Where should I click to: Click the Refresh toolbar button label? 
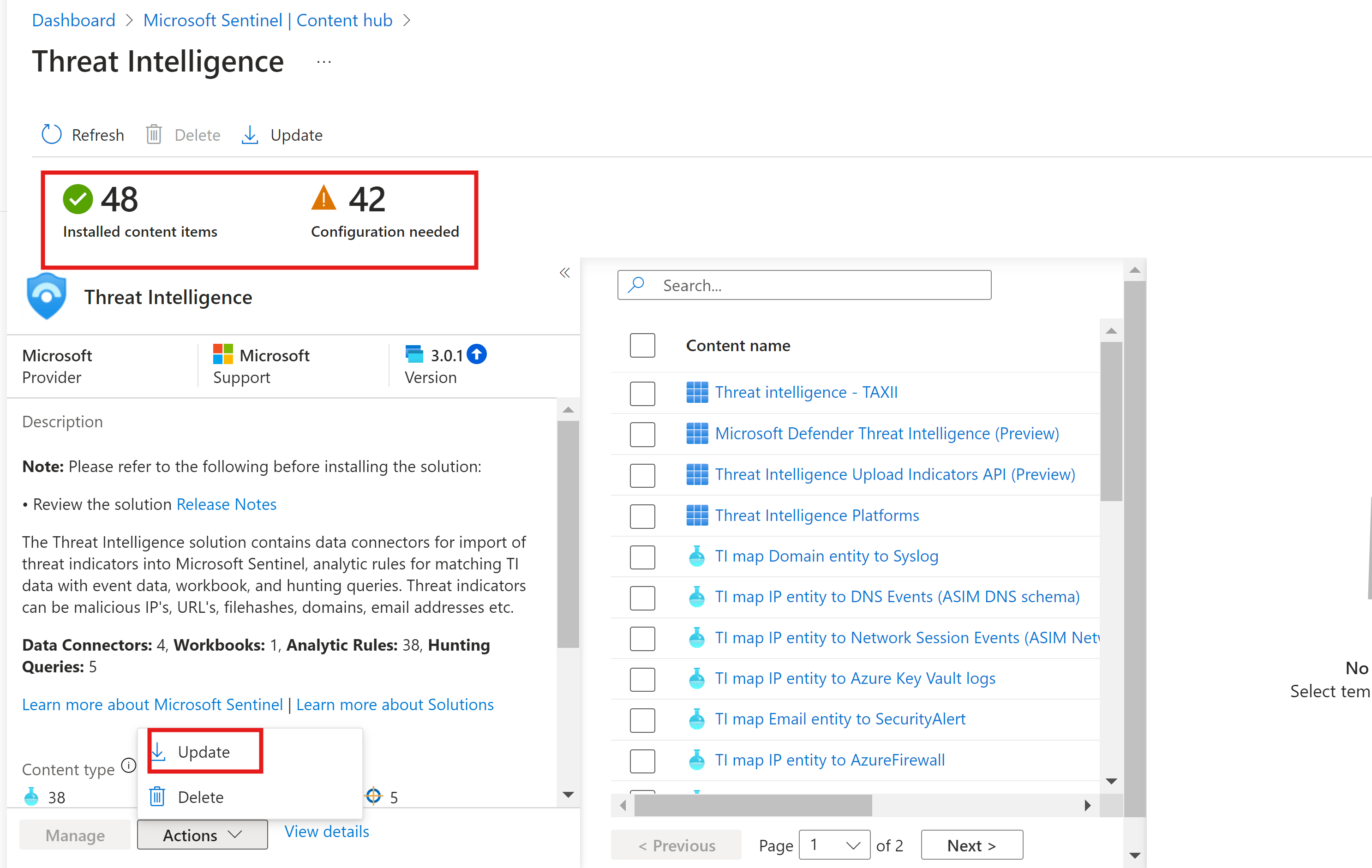point(98,136)
